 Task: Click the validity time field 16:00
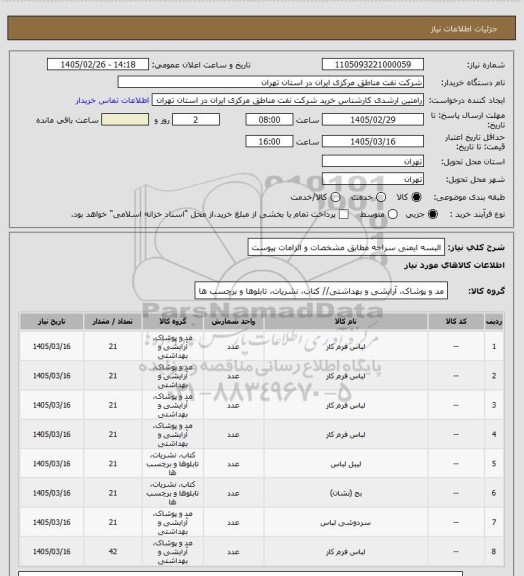tap(269, 141)
